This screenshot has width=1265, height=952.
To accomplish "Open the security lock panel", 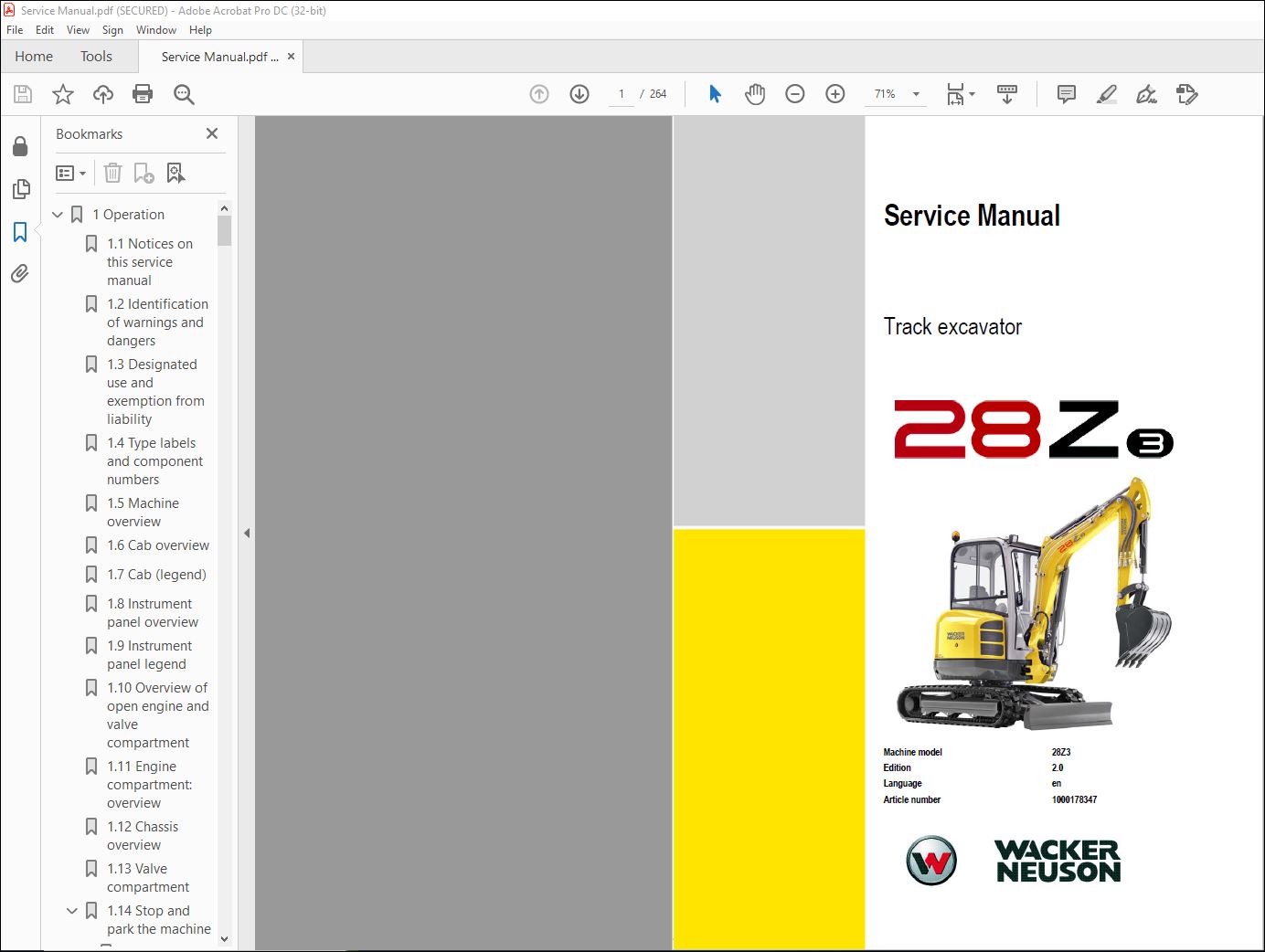I will (x=20, y=146).
